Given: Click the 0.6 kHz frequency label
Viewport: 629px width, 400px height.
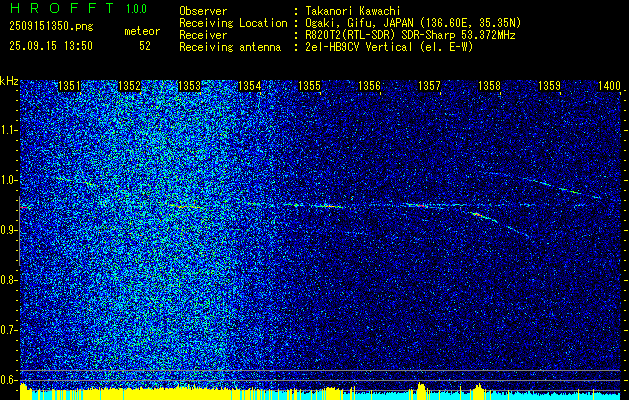Looking at the screenshot, I should point(7,380).
